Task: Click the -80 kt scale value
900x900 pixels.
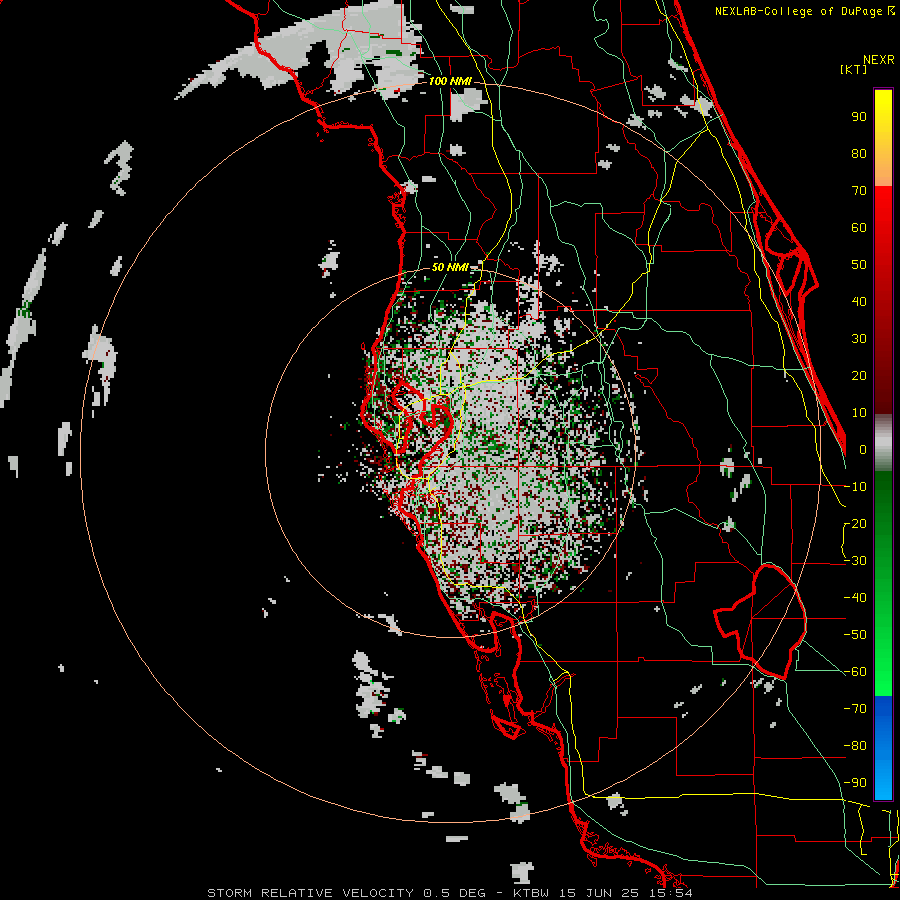Action: tap(855, 746)
